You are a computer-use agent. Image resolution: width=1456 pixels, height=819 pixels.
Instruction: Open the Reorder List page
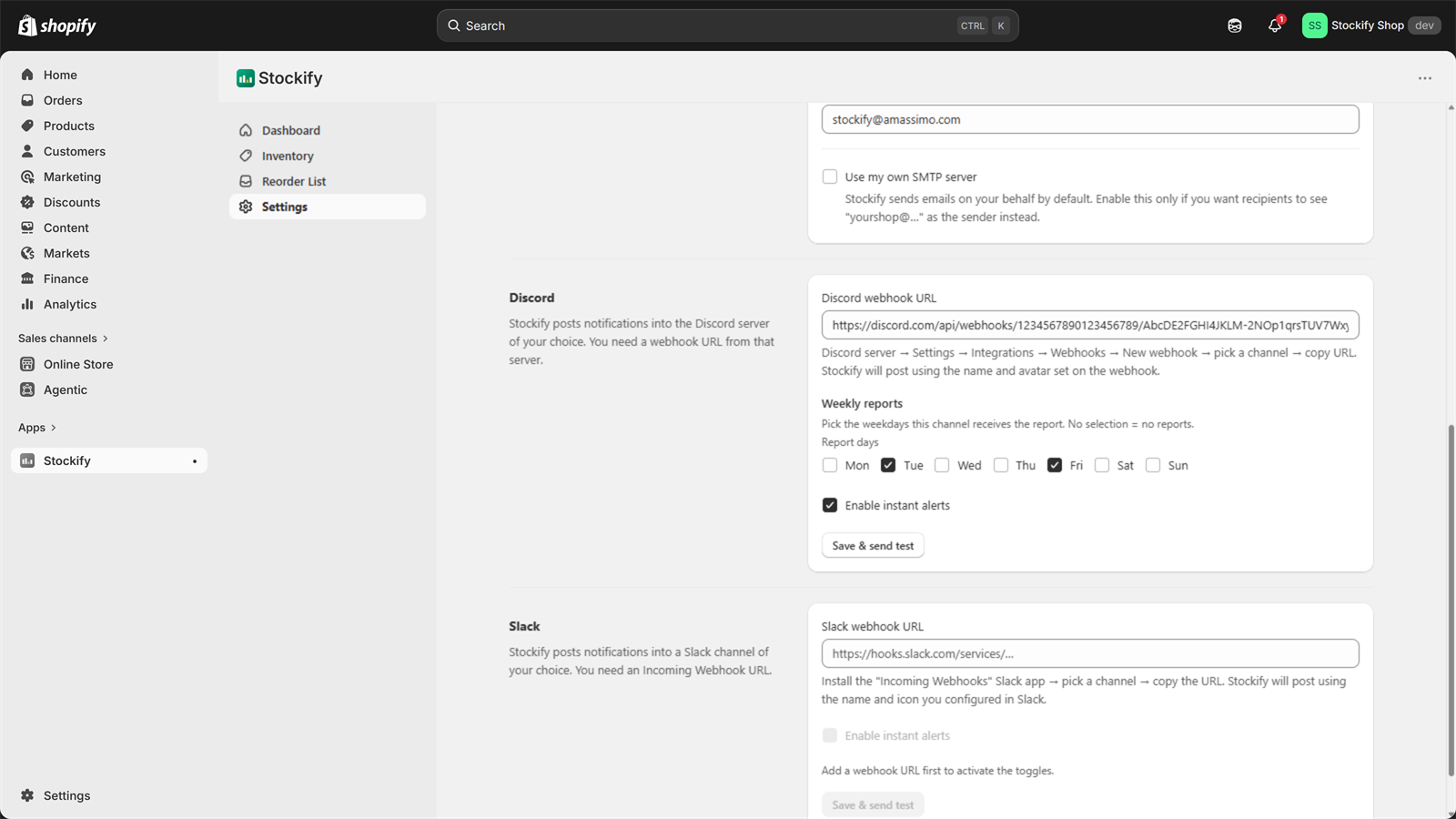pos(328,181)
